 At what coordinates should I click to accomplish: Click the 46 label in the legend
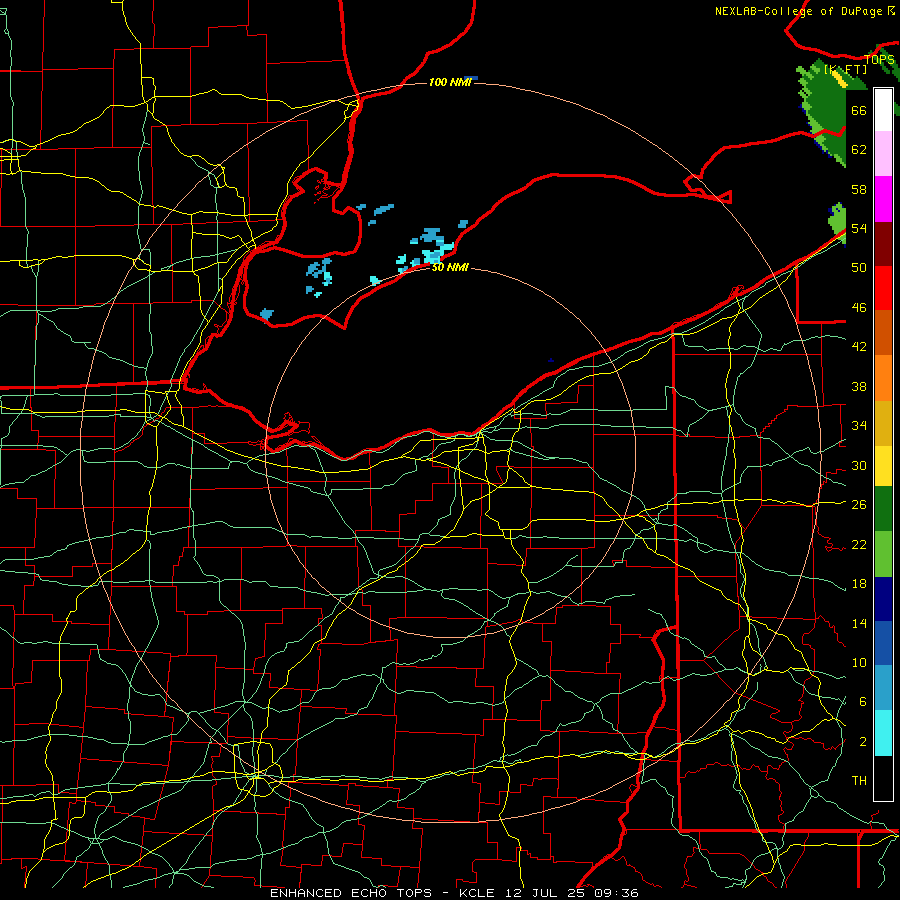click(x=859, y=308)
